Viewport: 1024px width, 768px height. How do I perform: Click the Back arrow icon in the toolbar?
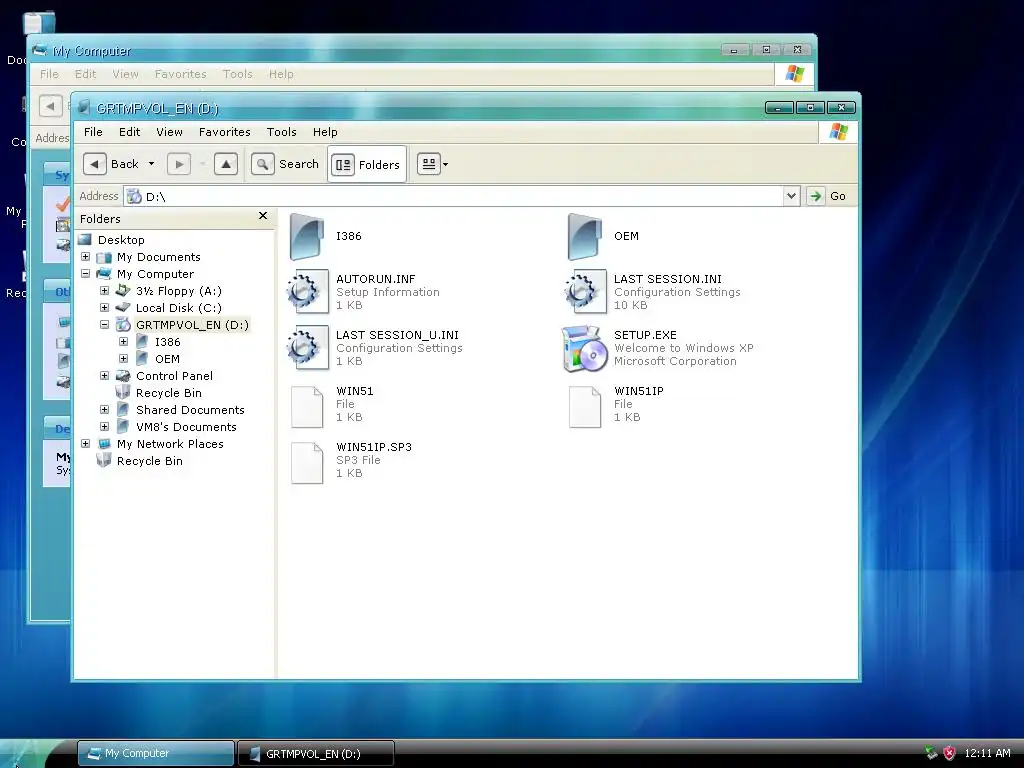95,164
